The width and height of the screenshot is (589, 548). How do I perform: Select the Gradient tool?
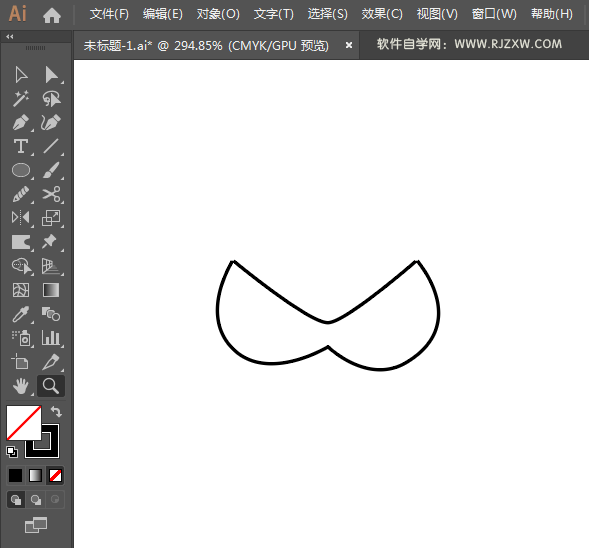point(51,290)
